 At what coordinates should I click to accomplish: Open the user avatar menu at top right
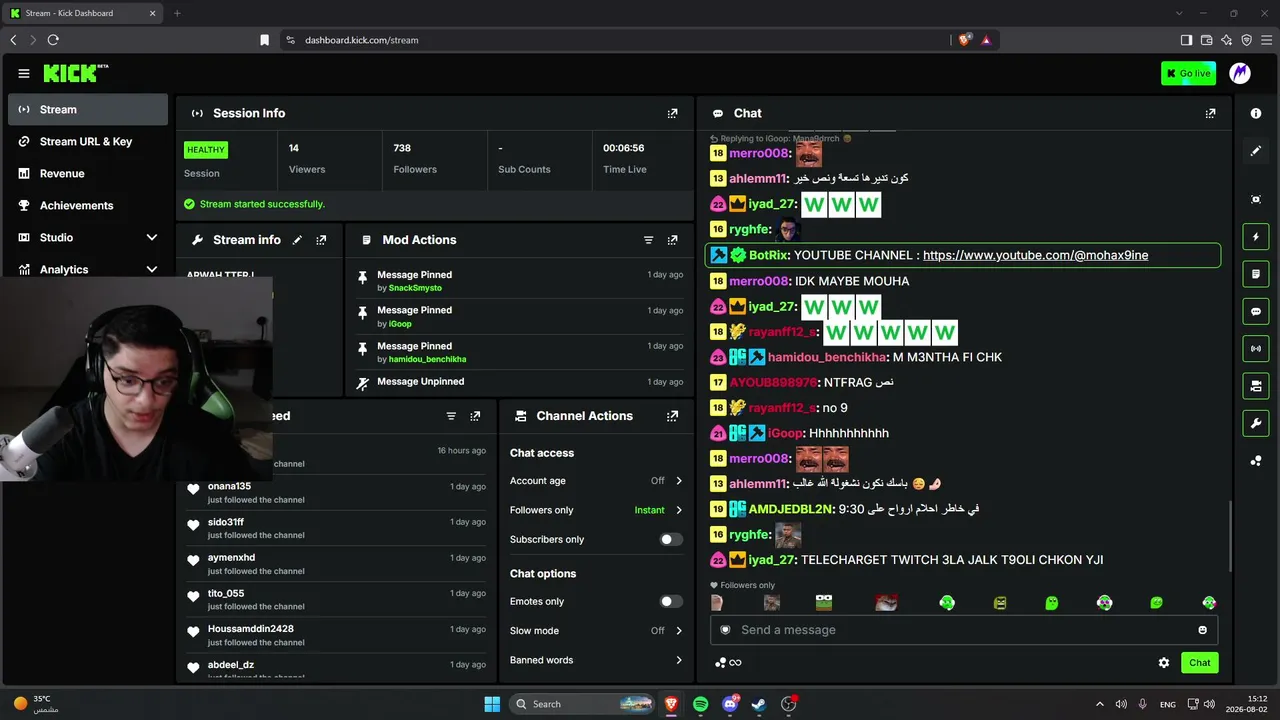(1240, 73)
